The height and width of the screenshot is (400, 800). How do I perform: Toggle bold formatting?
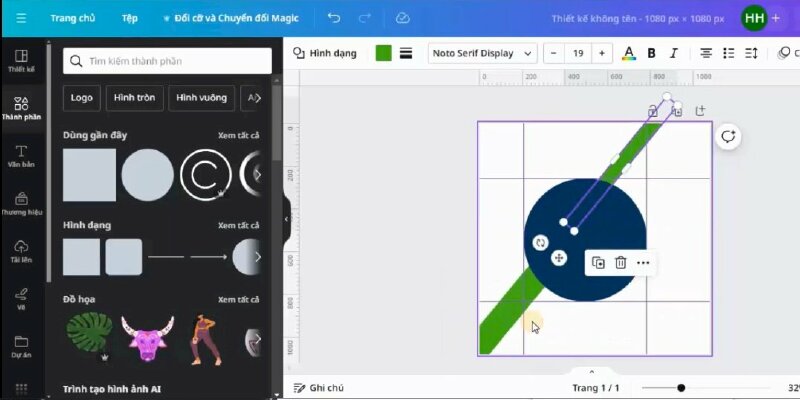652,53
